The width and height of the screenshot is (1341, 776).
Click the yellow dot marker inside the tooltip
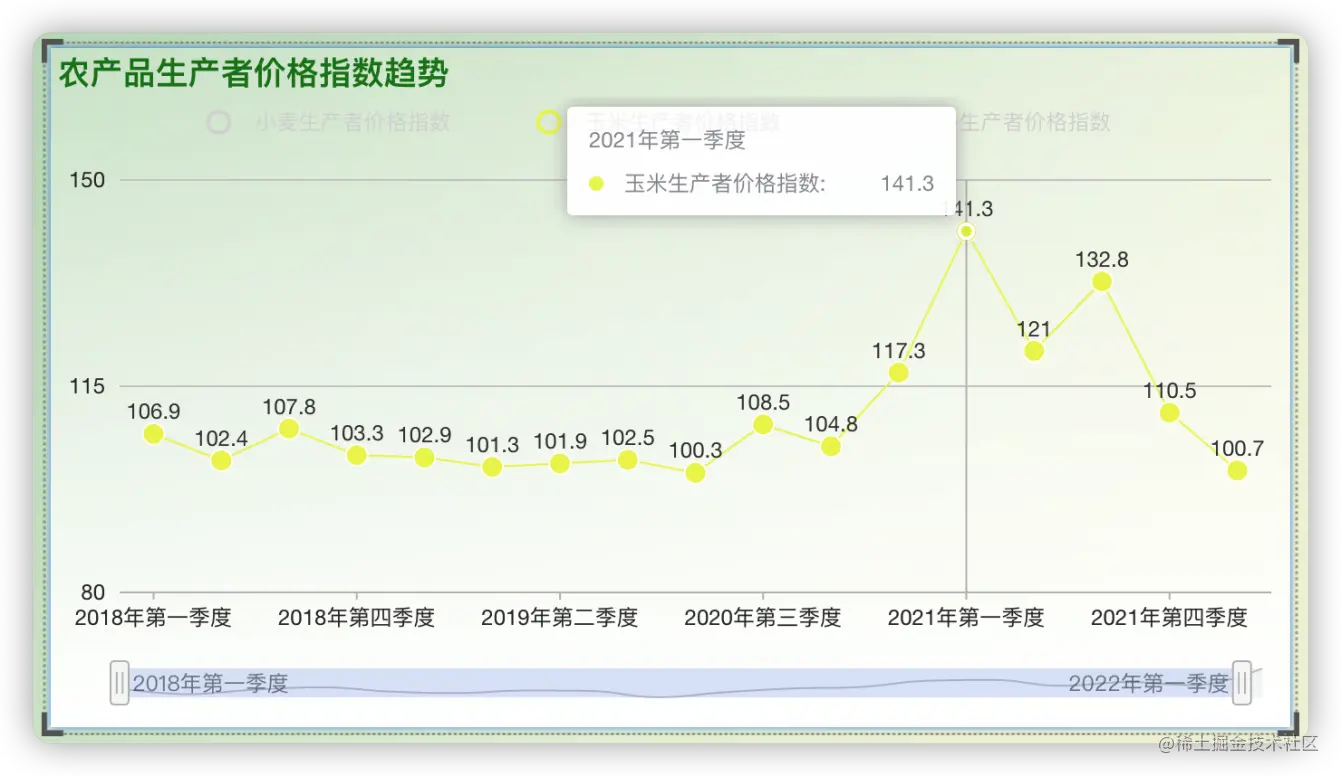pyautogui.click(x=596, y=184)
